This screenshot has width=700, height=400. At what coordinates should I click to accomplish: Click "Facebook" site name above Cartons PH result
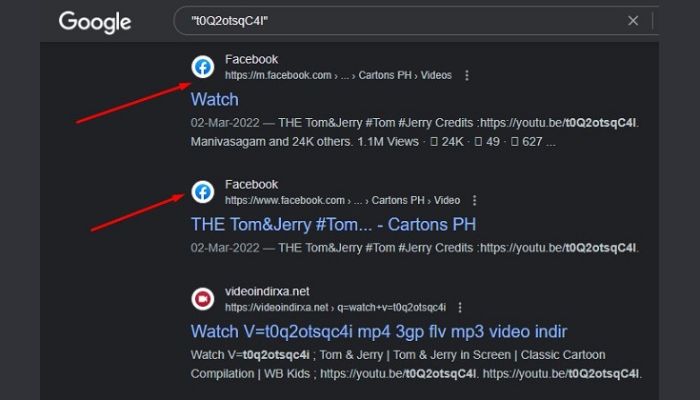(251, 184)
